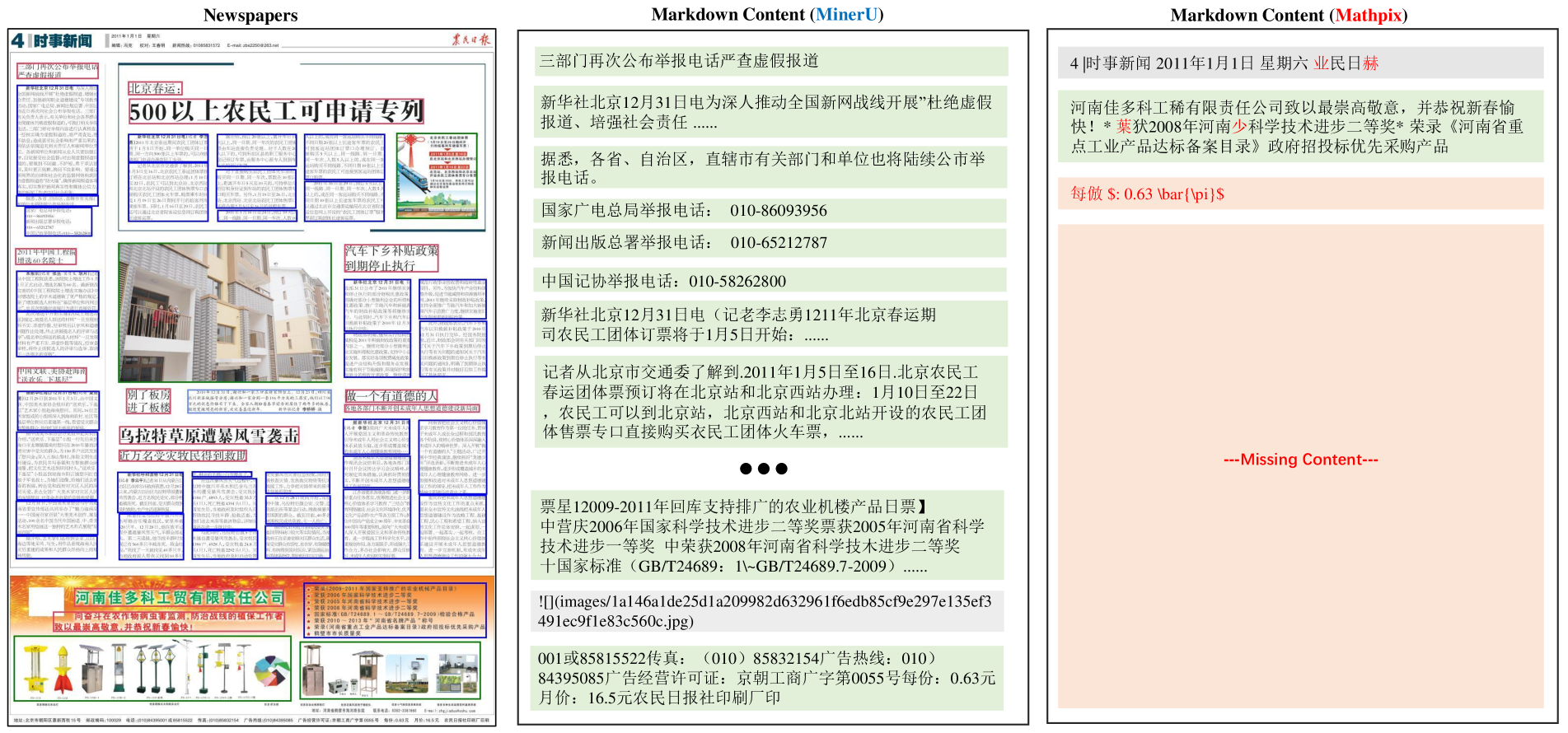Select the MinerU block "三部门再次公布举报电话严查虚假报道"
Viewport: 1568px width, 733px height.
[770, 61]
